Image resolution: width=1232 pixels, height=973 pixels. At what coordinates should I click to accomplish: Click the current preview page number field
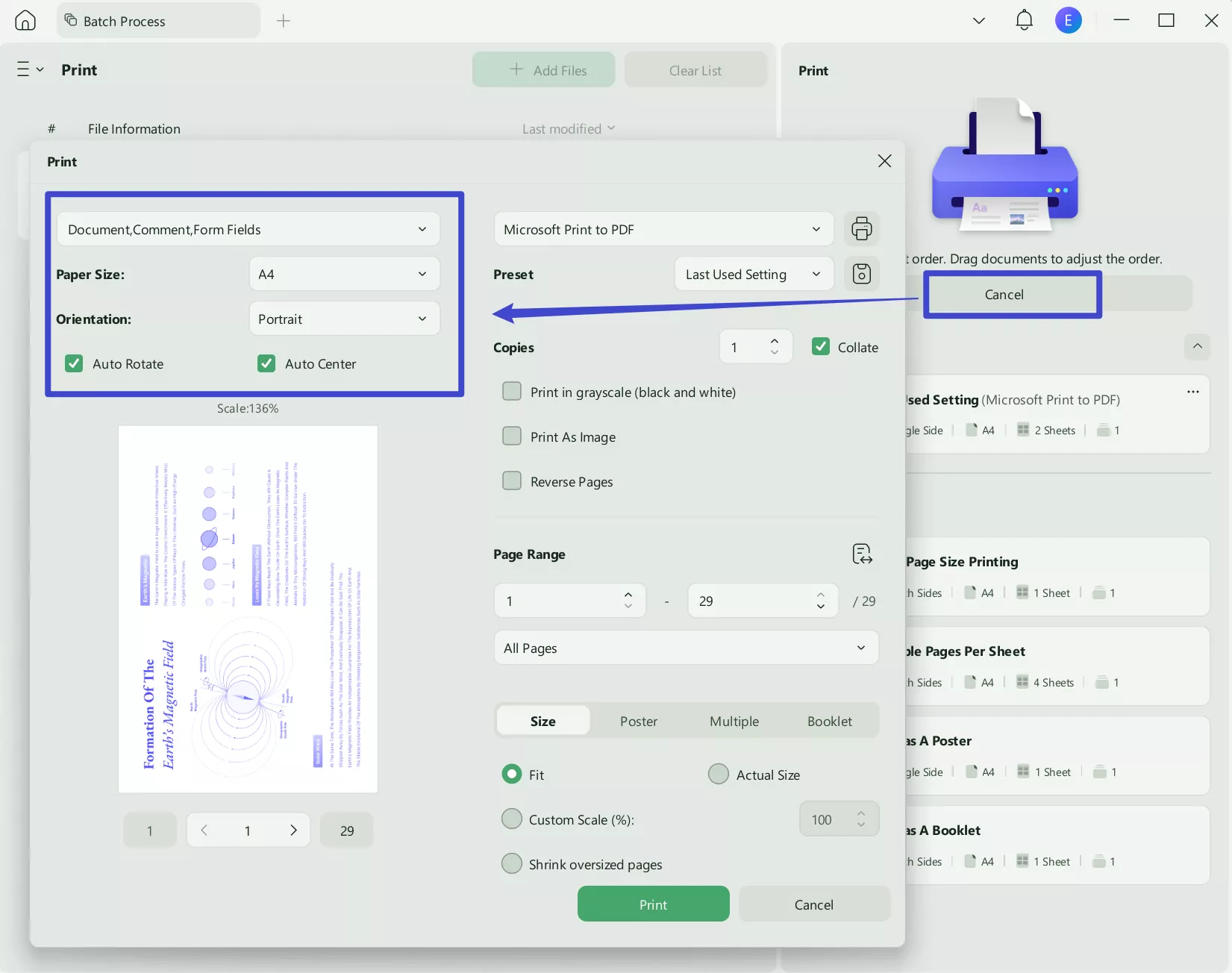248,830
